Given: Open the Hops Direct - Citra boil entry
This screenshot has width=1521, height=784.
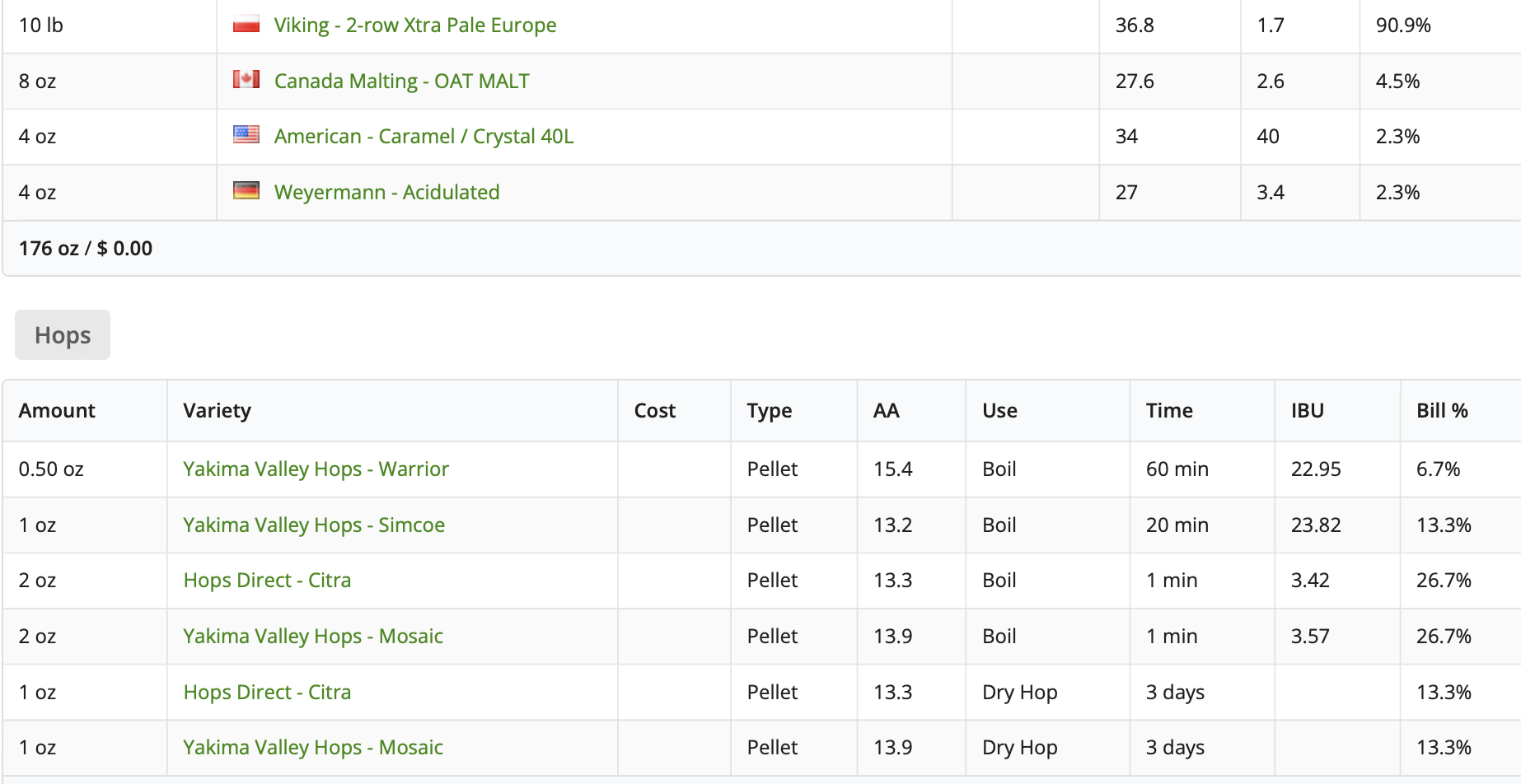Looking at the screenshot, I should click(268, 580).
